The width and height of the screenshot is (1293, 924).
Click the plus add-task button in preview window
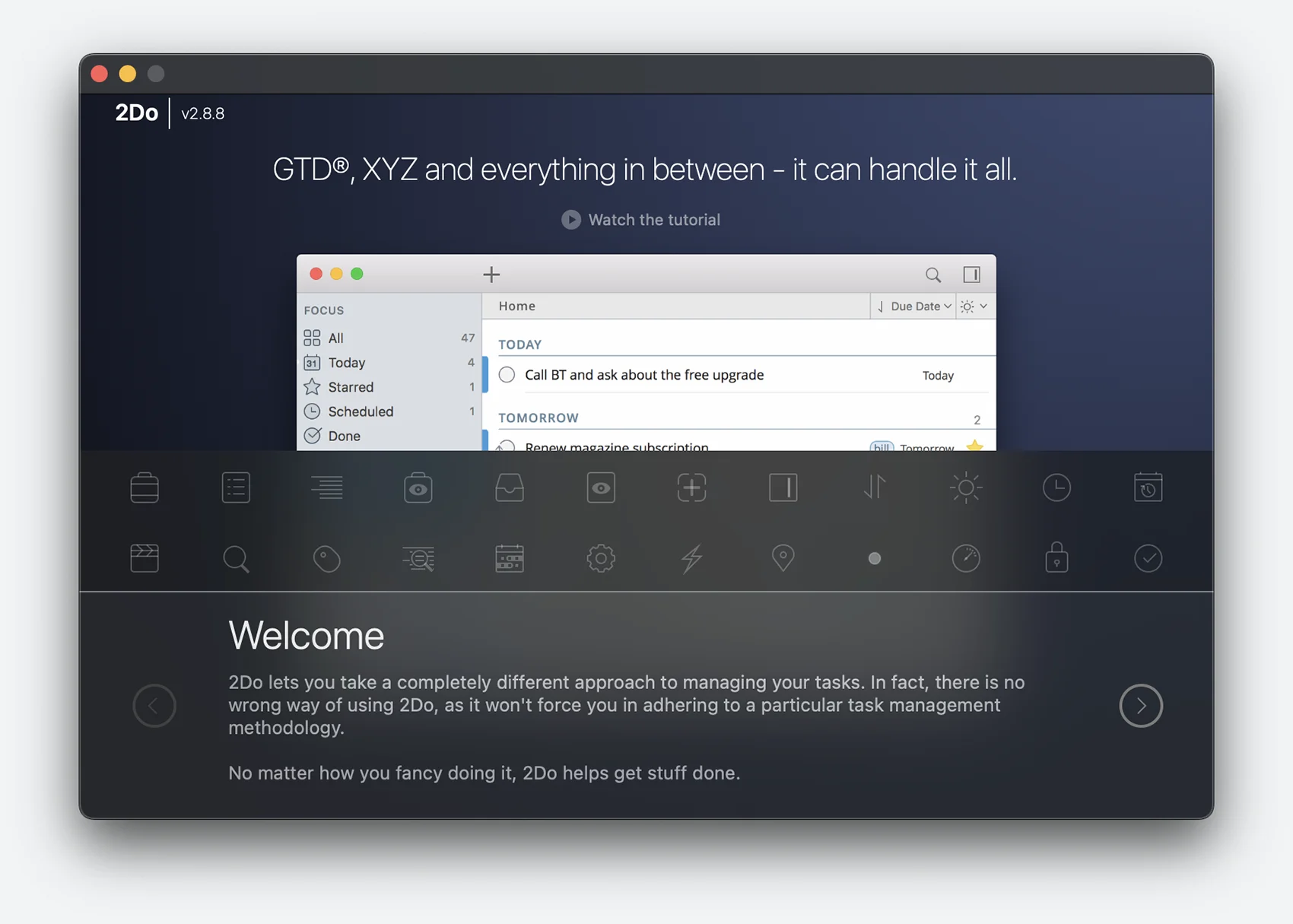coord(491,275)
